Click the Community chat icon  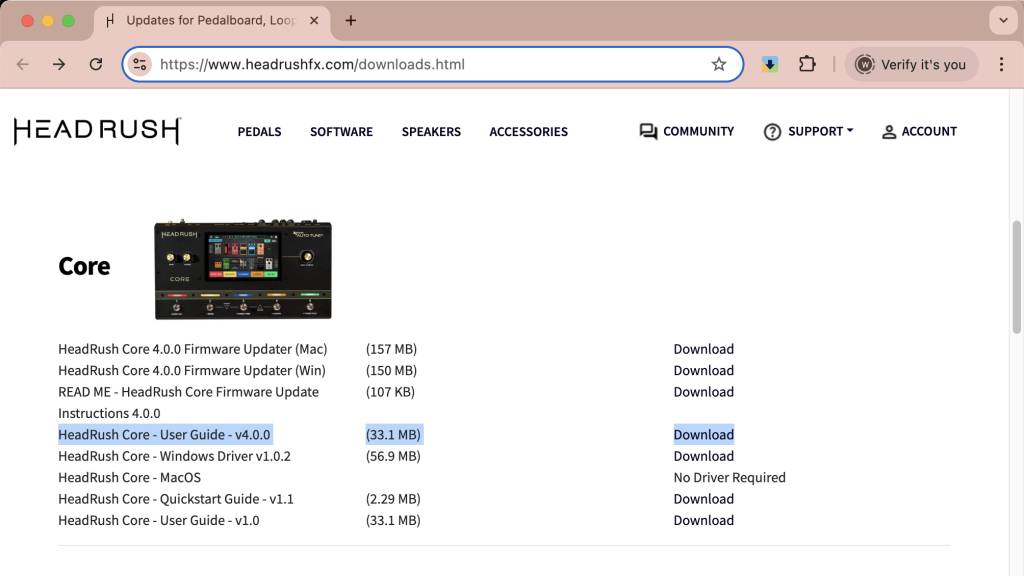pos(648,131)
